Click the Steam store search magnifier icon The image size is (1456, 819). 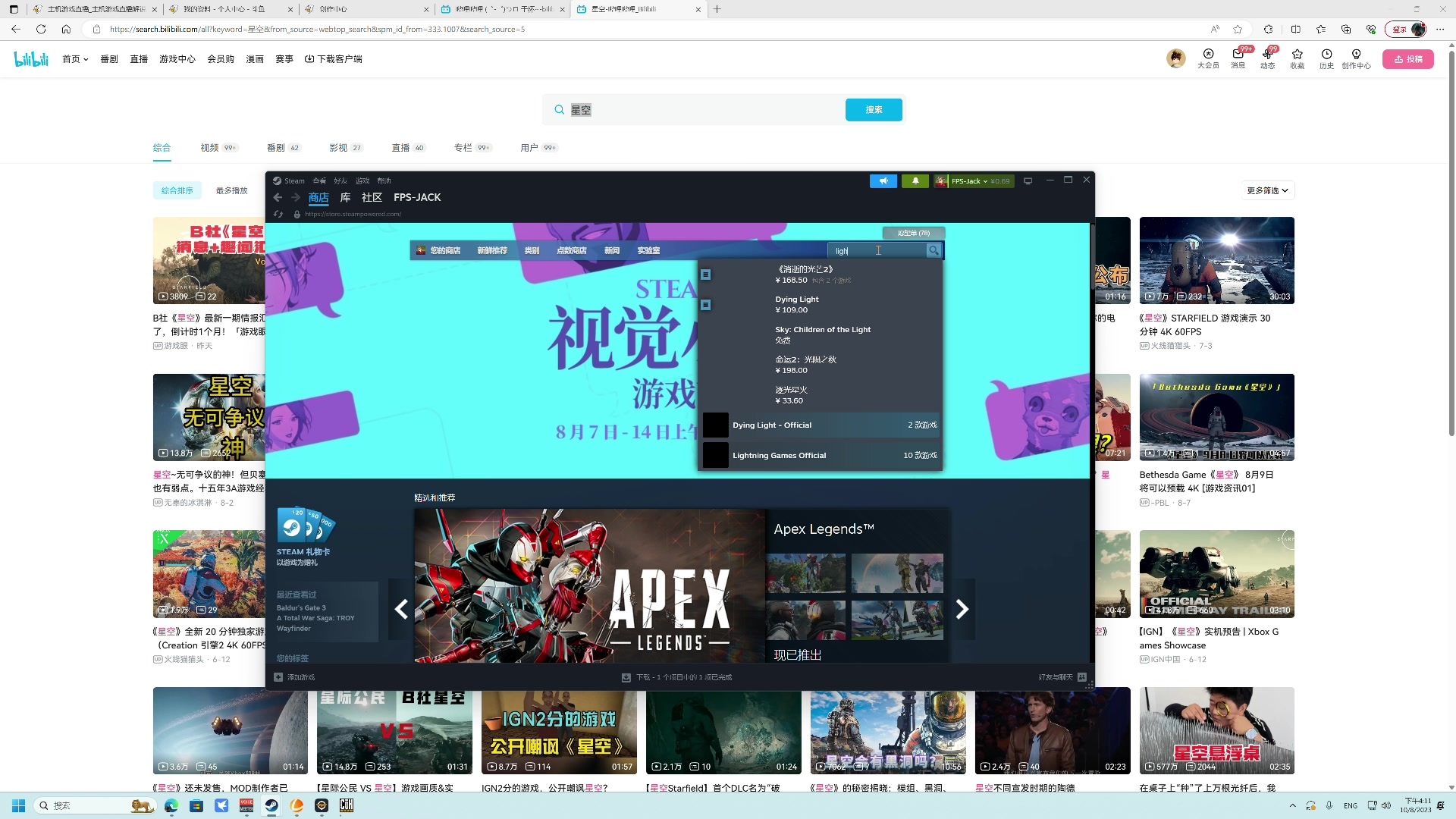pos(934,250)
